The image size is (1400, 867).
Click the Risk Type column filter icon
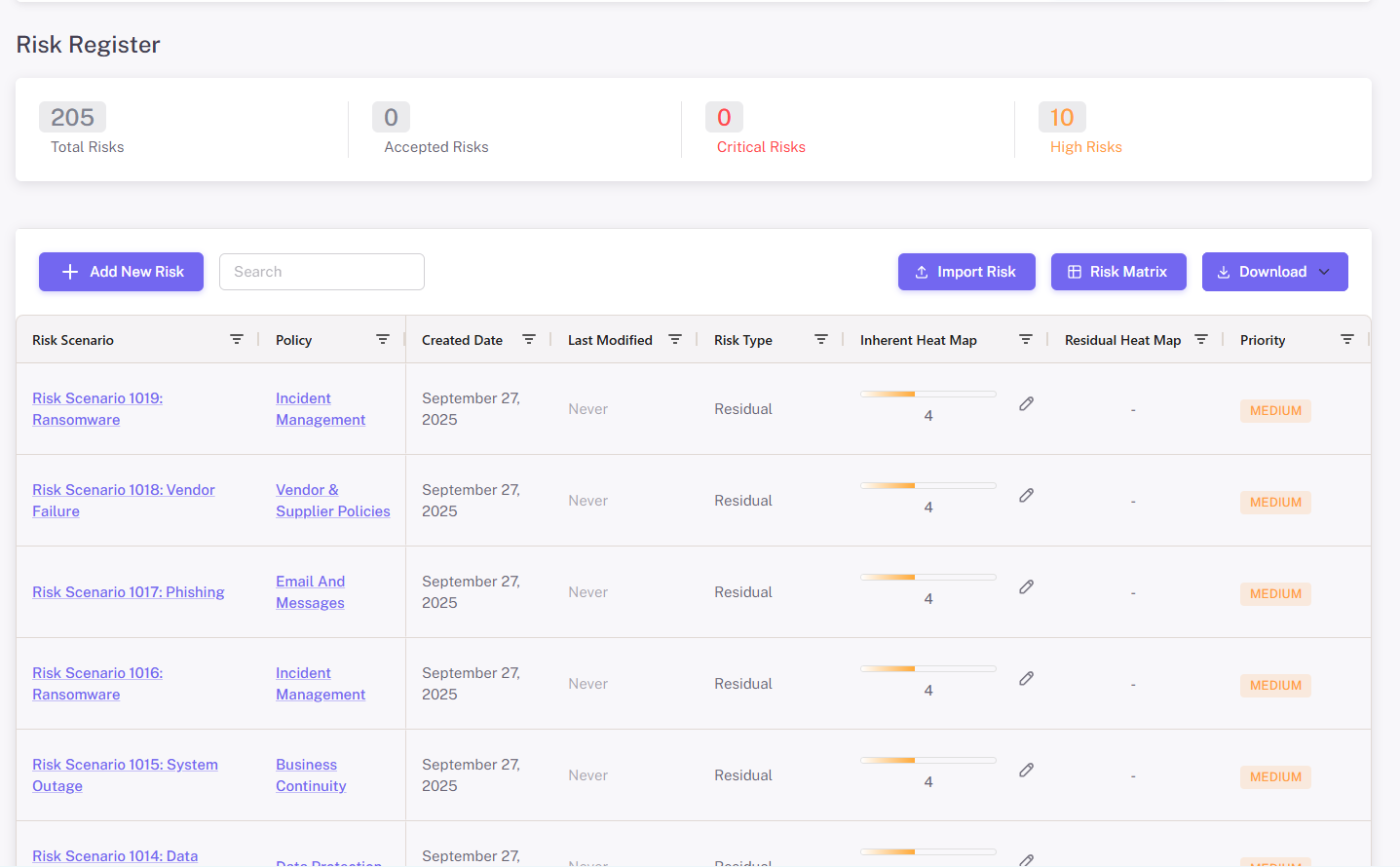(821, 340)
